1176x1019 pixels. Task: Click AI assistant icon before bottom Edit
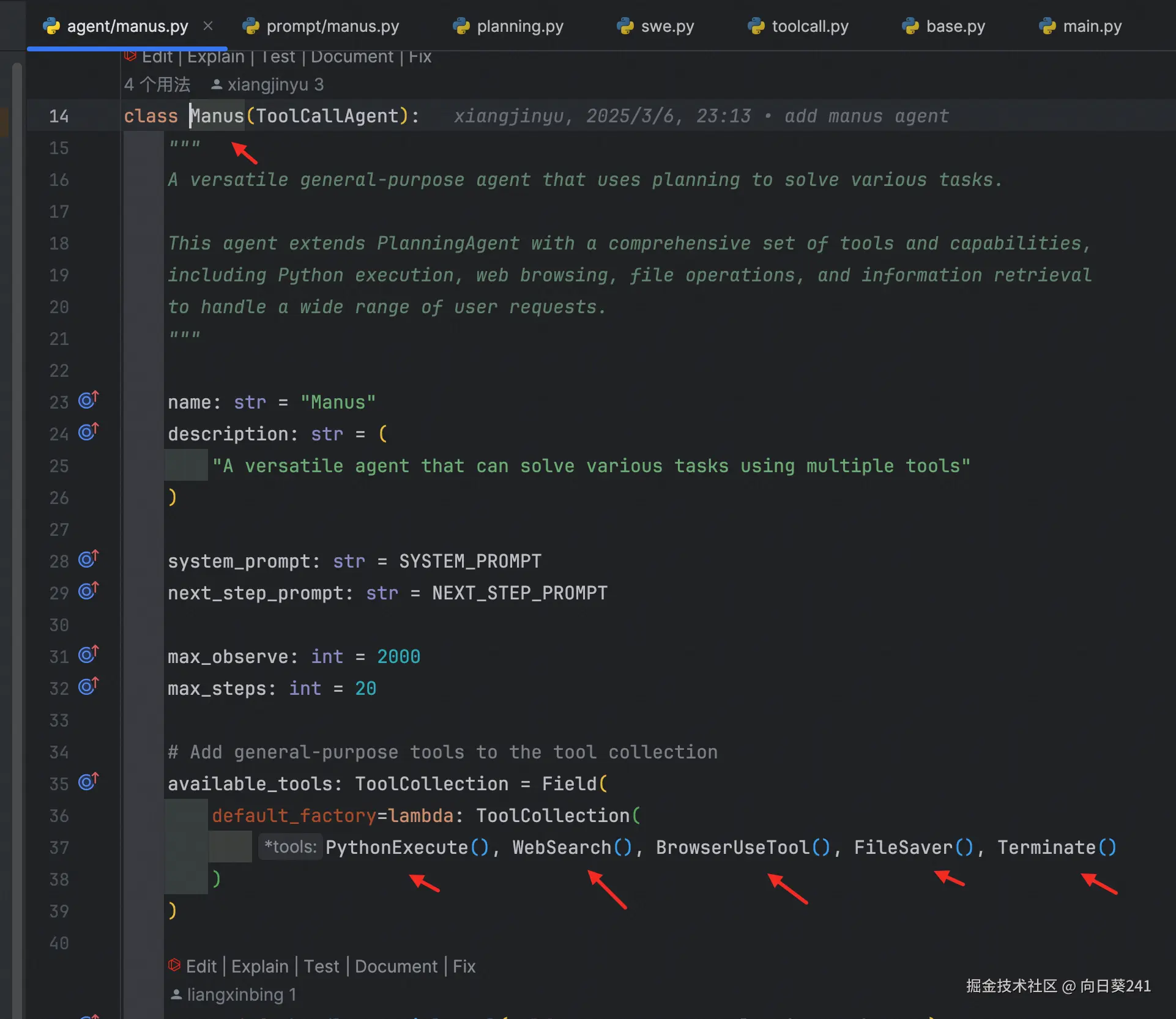click(174, 965)
